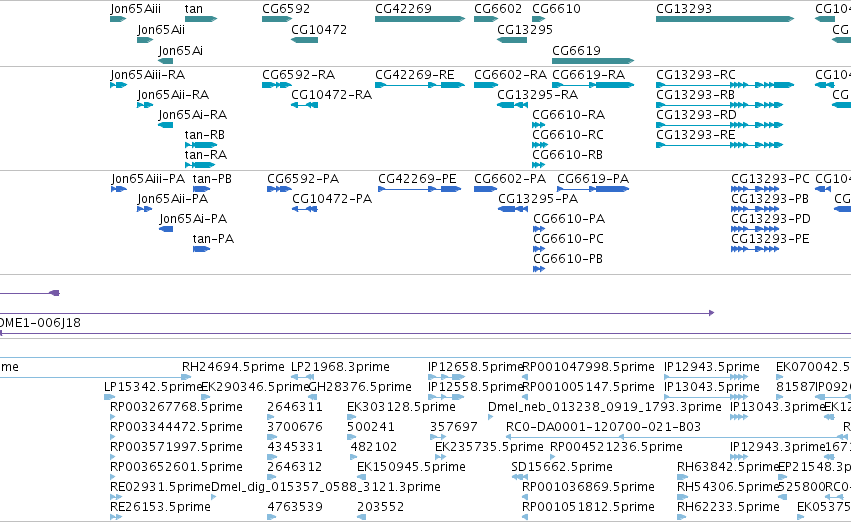Select the tan-RB transcript label
The height and width of the screenshot is (522, 851).
pos(205,135)
